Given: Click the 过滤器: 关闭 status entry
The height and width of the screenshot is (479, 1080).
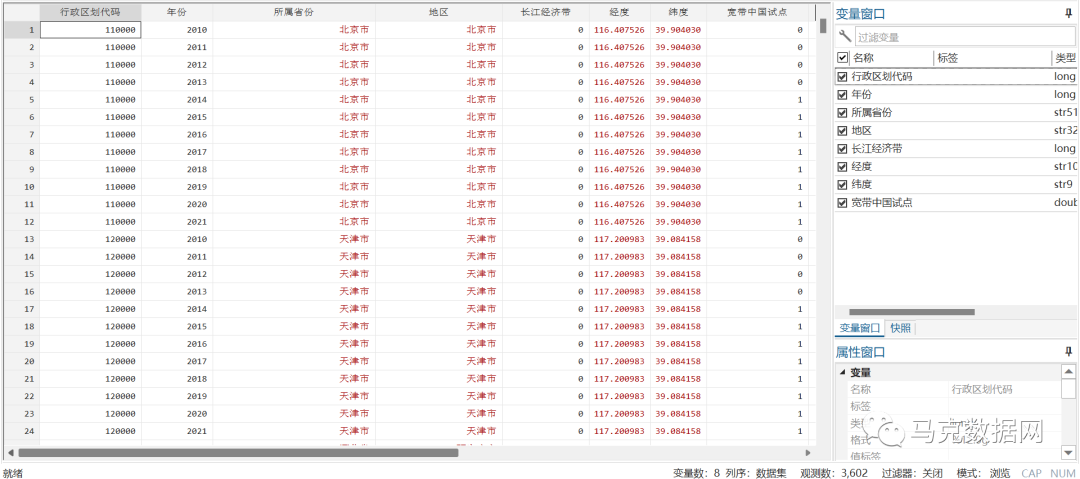Looking at the screenshot, I should click(x=912, y=473).
